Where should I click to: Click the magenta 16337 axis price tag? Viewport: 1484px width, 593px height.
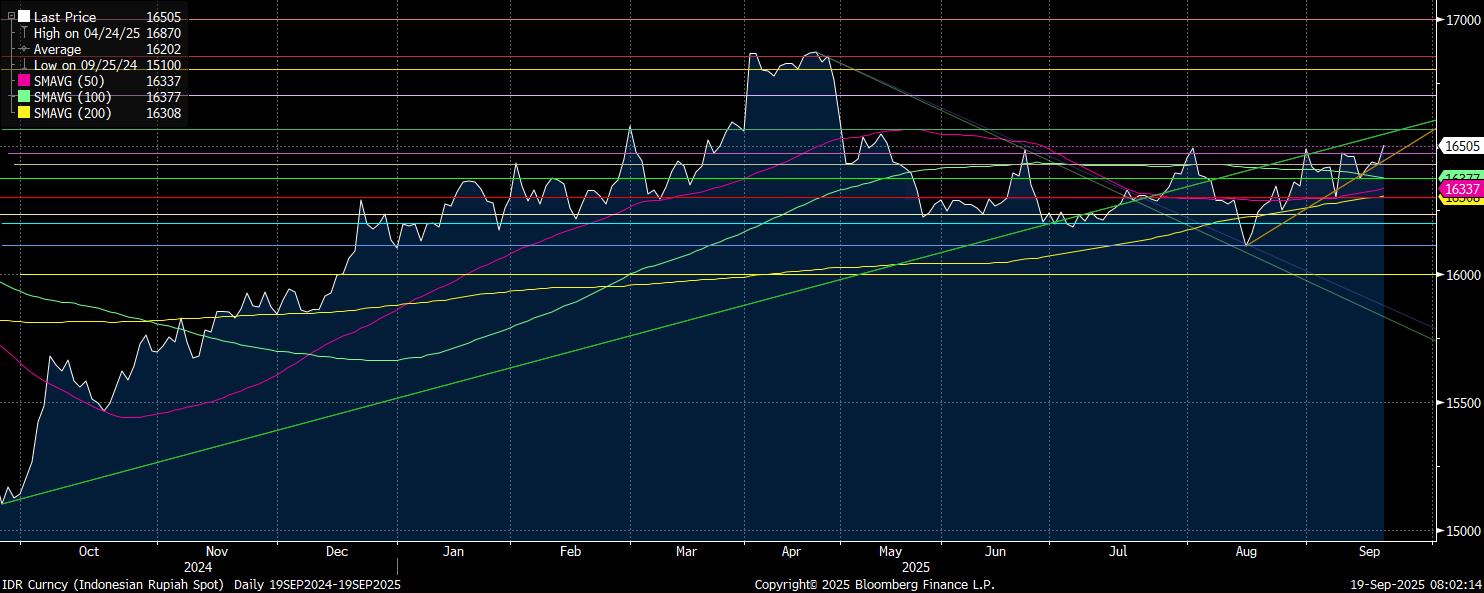[1461, 189]
